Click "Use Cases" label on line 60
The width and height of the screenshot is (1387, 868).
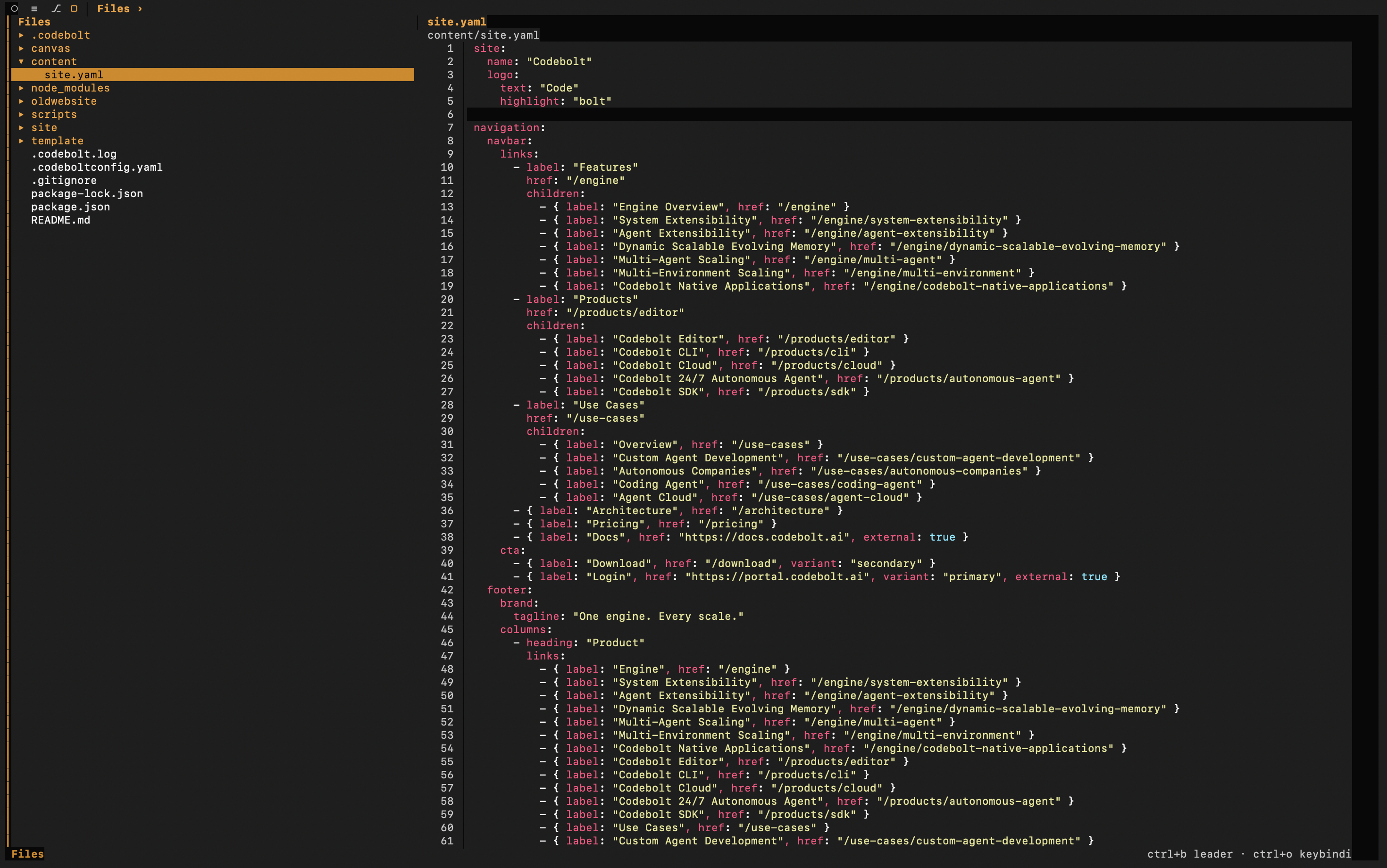coord(648,827)
